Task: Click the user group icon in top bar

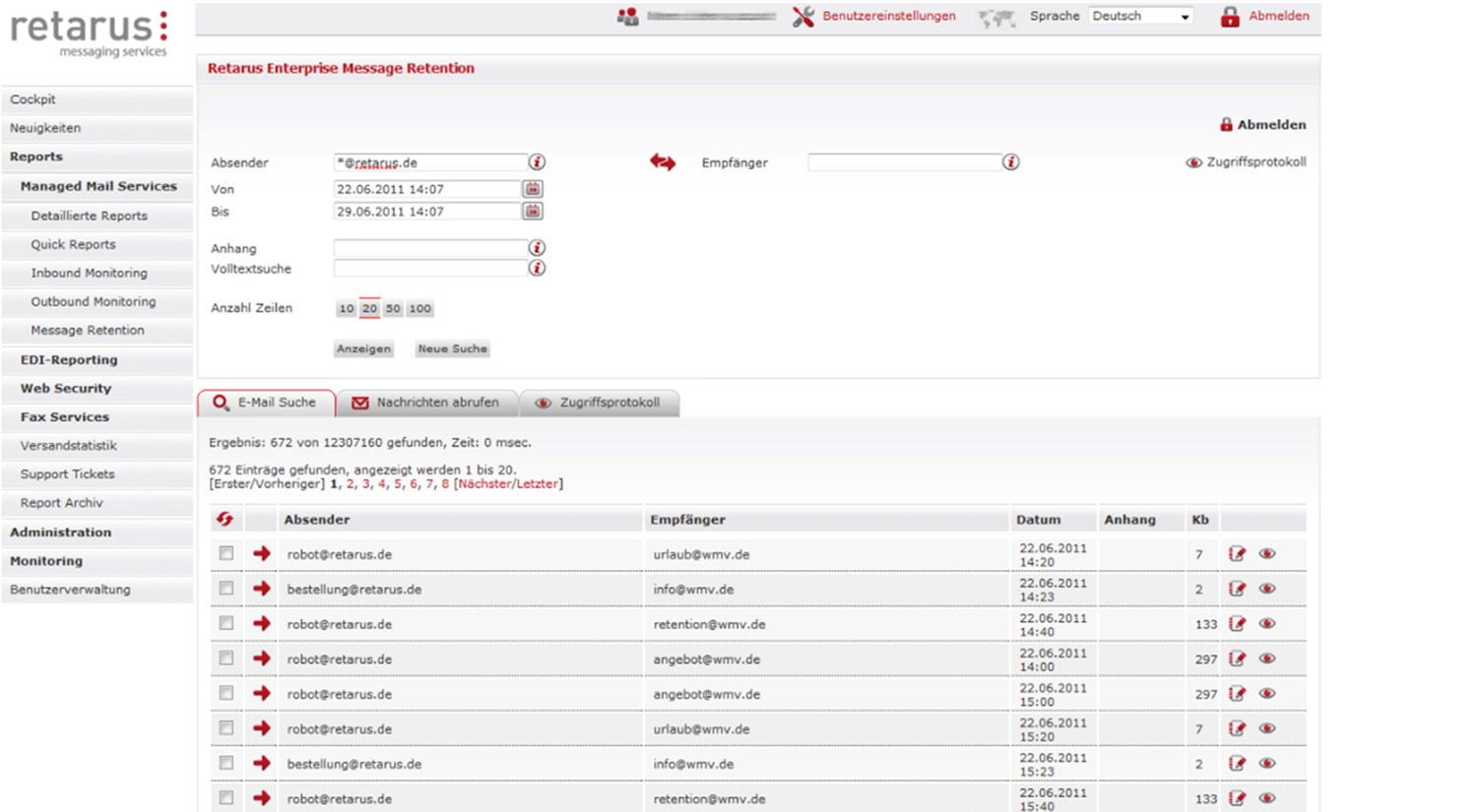Action: [627, 17]
